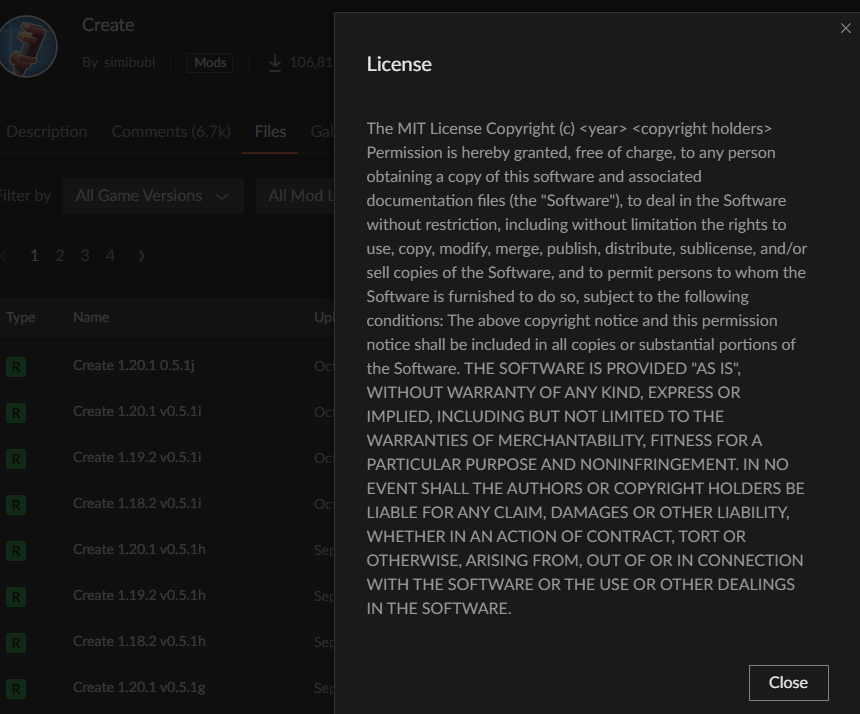Select the Files tab
Viewport: 860px width, 714px height.
click(270, 132)
